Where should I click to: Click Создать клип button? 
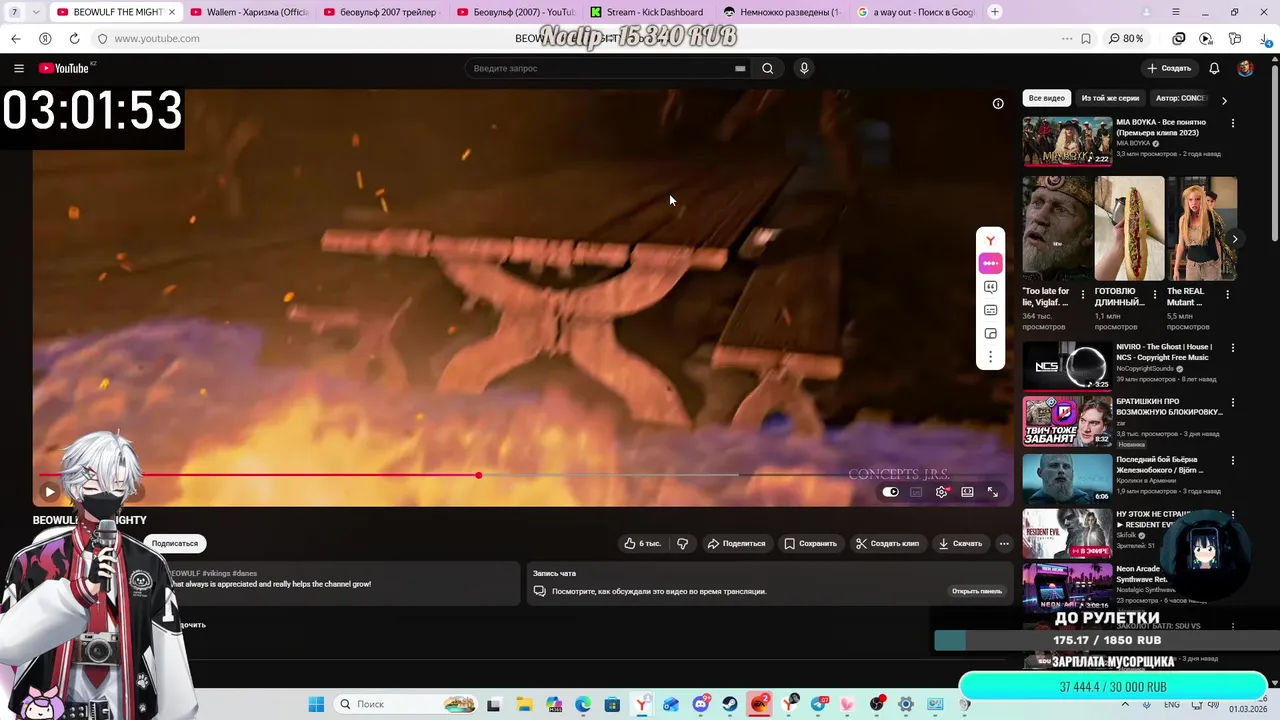pos(887,543)
